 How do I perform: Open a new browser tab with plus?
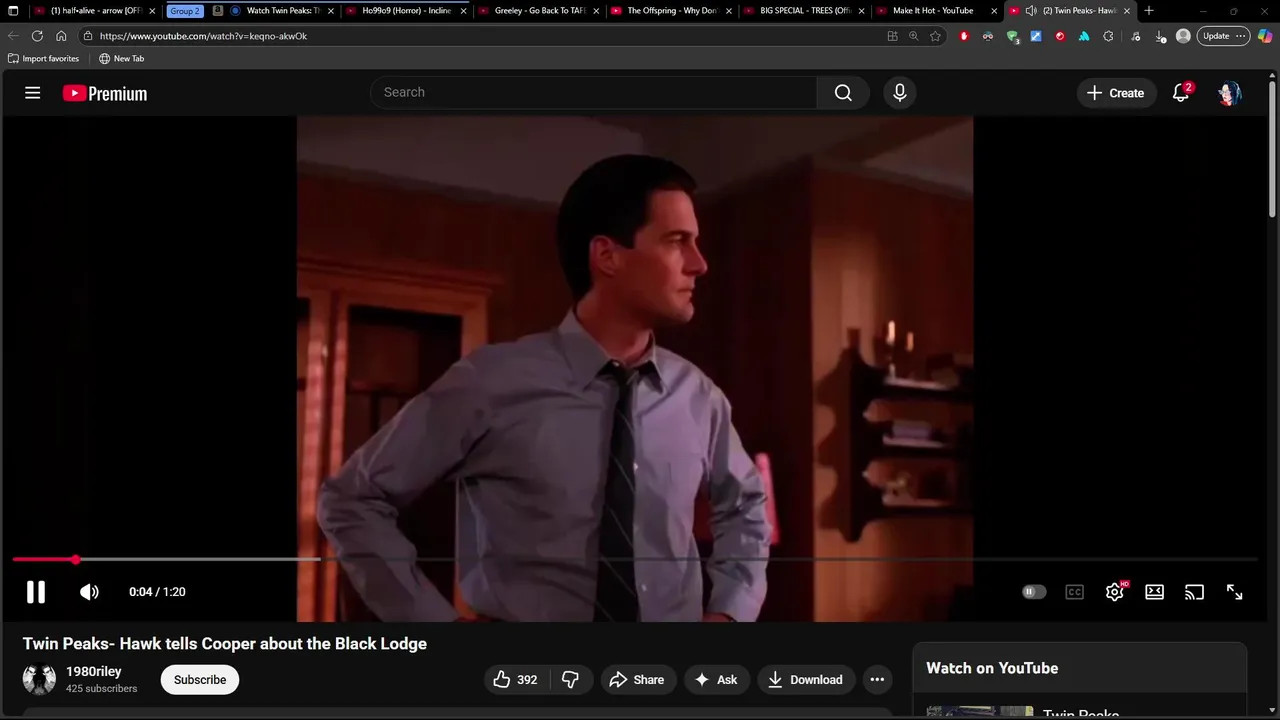coord(1148,10)
